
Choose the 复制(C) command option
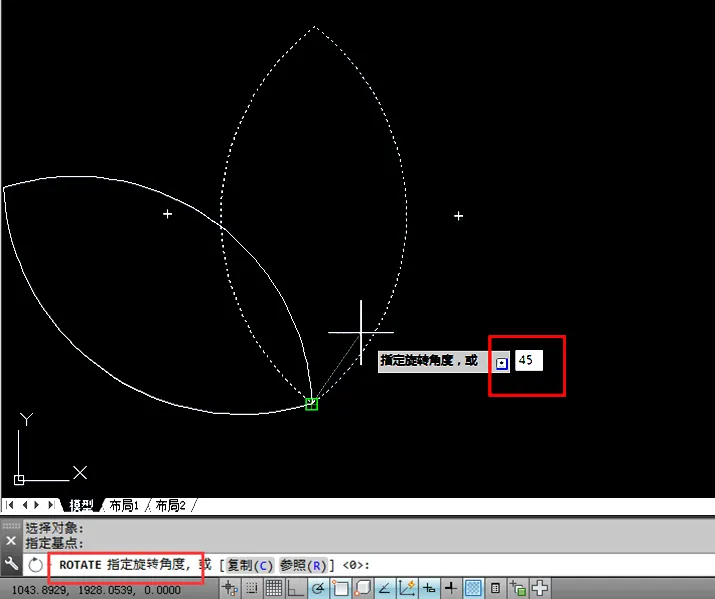click(x=250, y=565)
